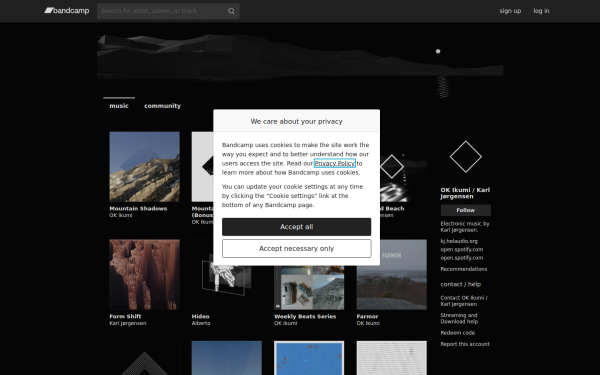Open the blue sky album cover in bottom row
Image resolution: width=600 pixels, height=375 pixels.
[227, 358]
